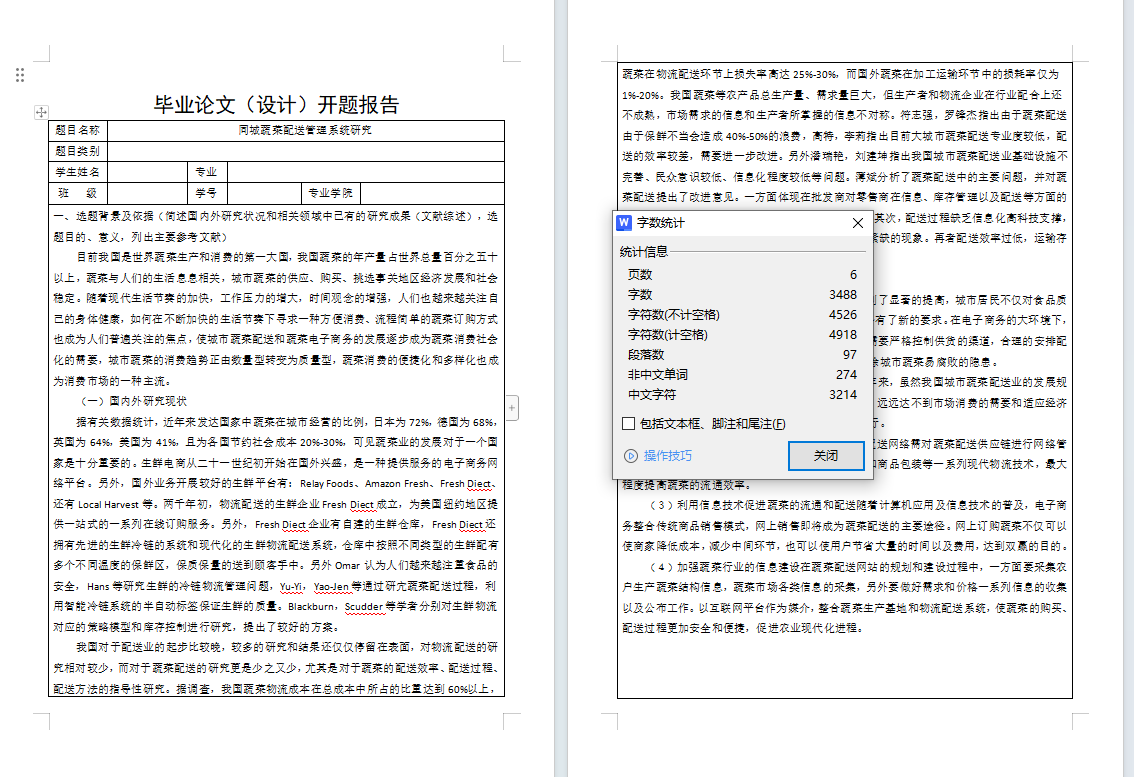1134x777 pixels.
Task: Click the WPS W icon in dialog title
Action: tap(624, 223)
